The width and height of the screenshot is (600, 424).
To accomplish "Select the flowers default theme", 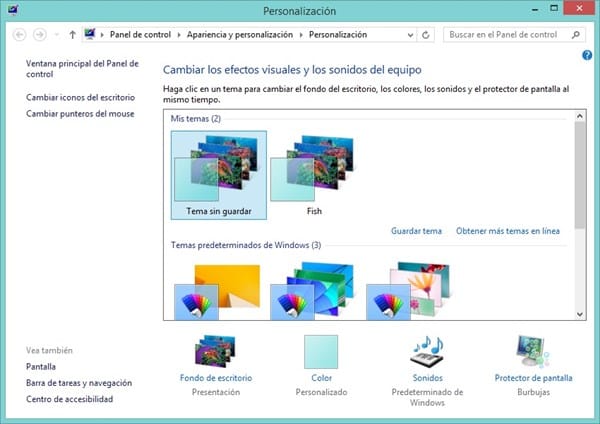I will [x=409, y=291].
